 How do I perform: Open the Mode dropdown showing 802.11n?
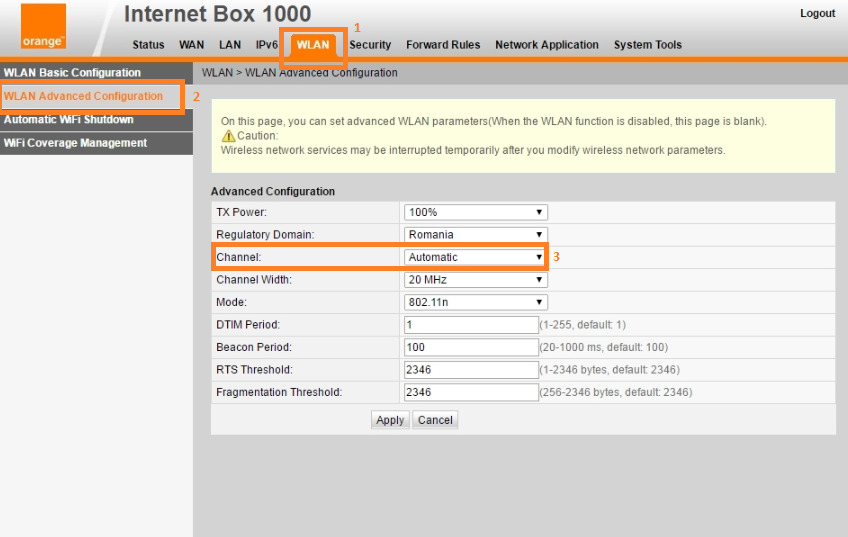click(475, 302)
